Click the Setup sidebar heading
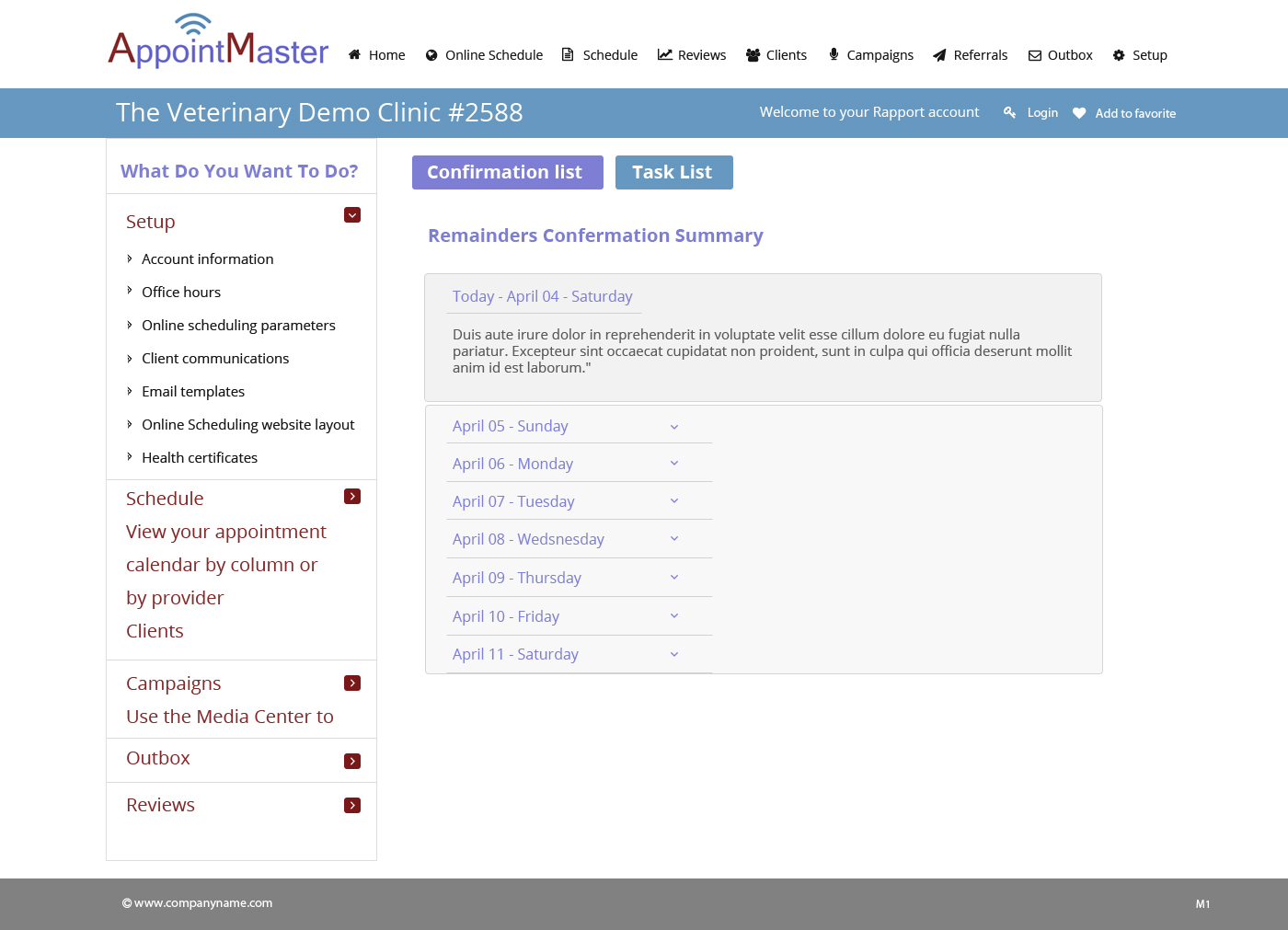The image size is (1288, 930). tap(150, 222)
